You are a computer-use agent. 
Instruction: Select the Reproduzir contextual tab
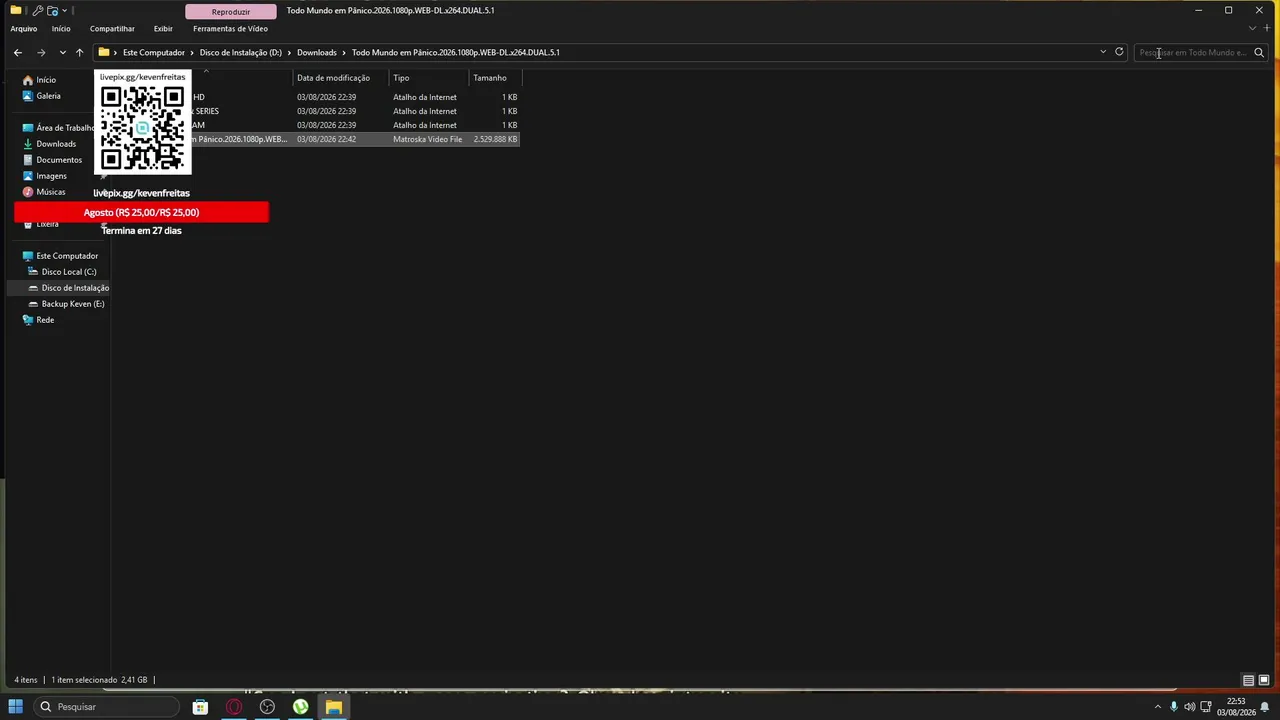(231, 12)
